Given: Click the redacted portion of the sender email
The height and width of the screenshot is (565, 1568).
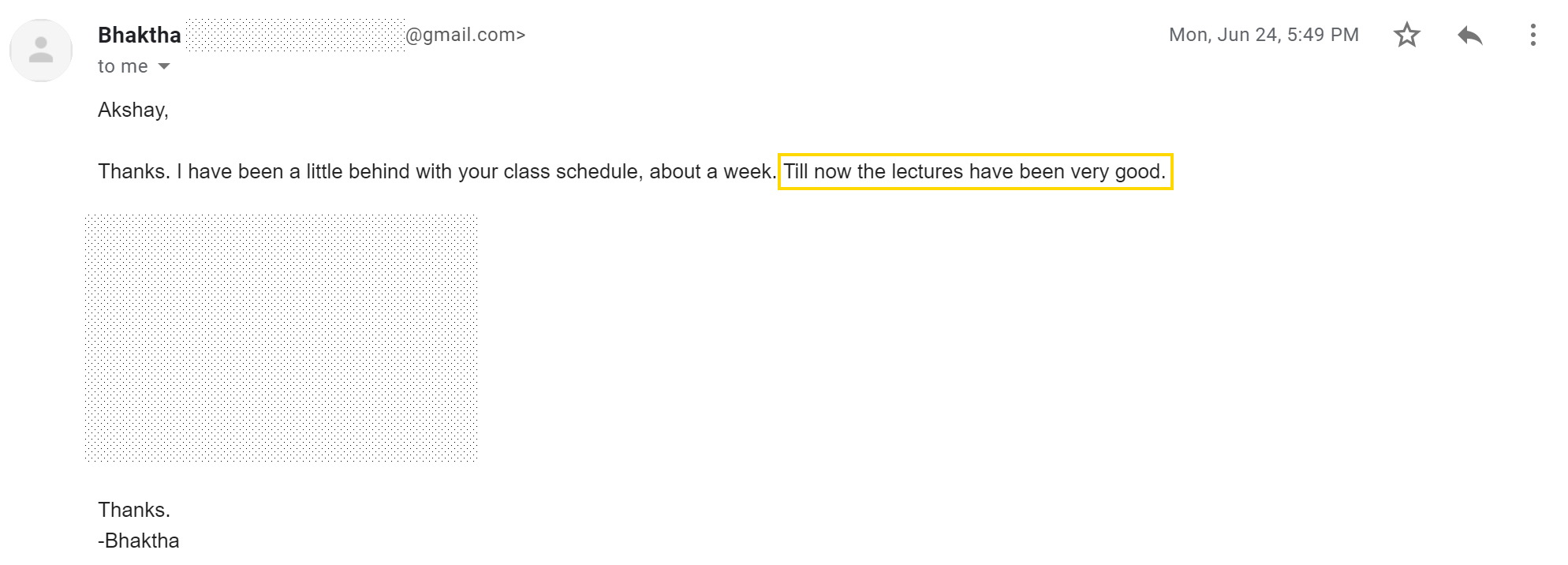Looking at the screenshot, I should (x=295, y=35).
